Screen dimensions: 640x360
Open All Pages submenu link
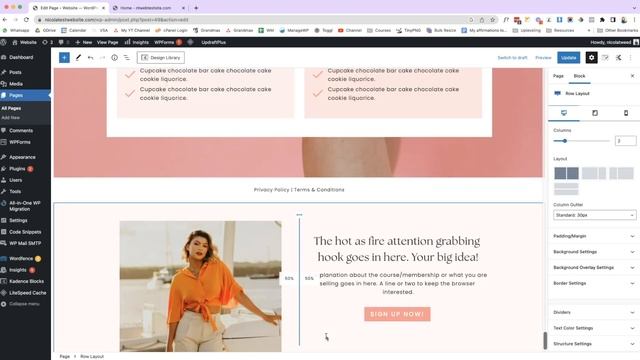point(11,108)
